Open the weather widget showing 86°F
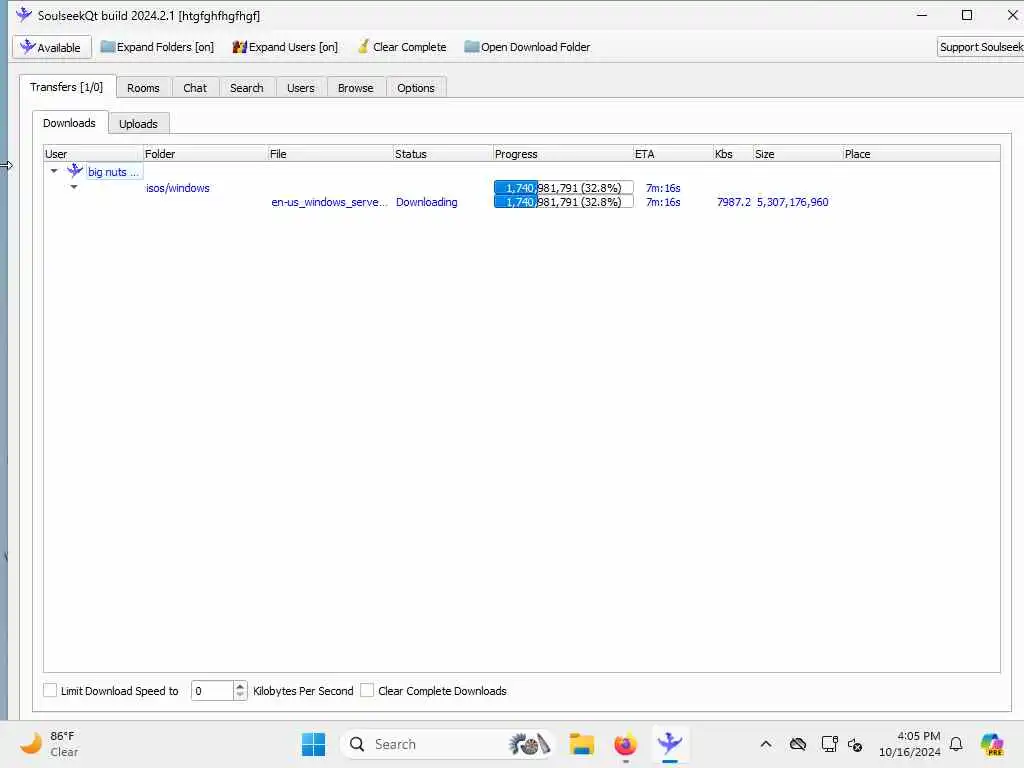 point(49,744)
